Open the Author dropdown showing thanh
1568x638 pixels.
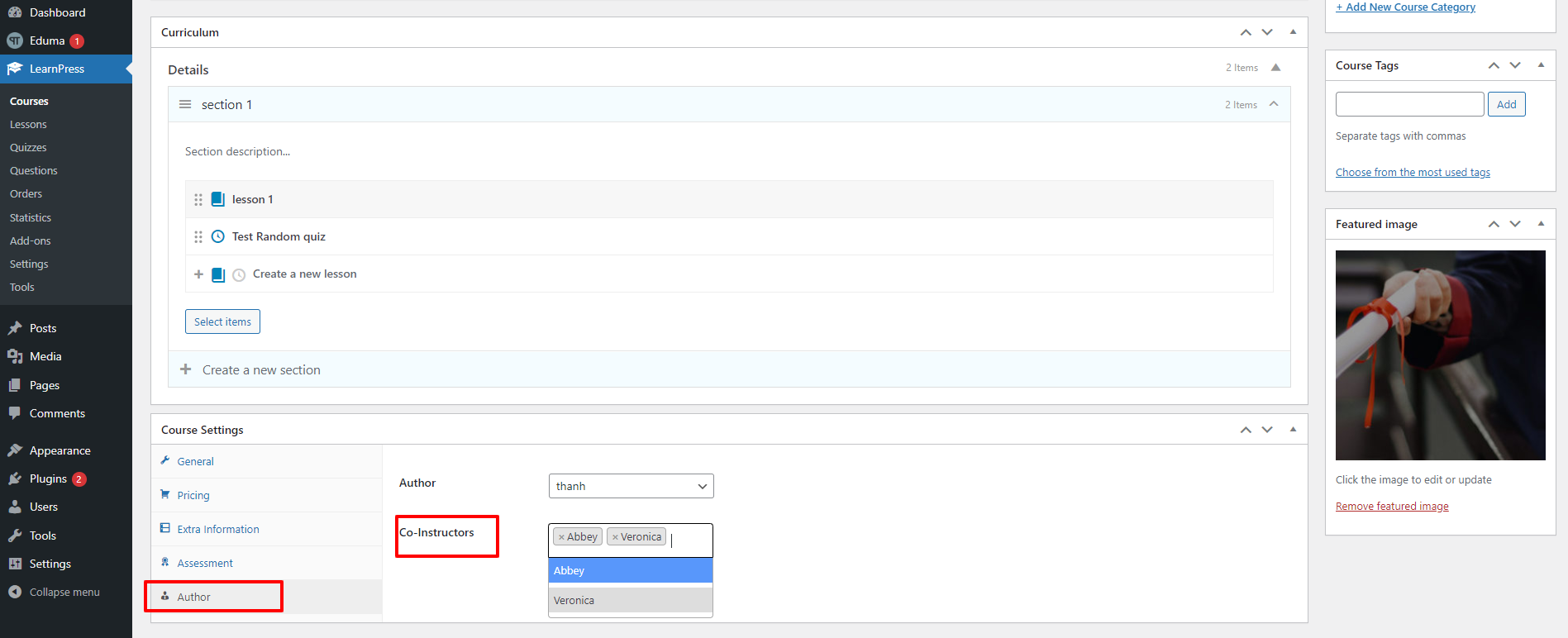(631, 486)
